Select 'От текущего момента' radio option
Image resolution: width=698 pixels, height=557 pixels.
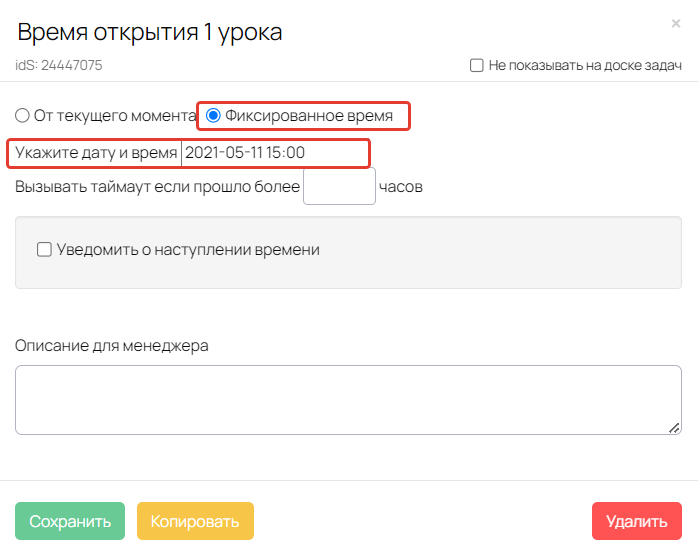[x=22, y=116]
